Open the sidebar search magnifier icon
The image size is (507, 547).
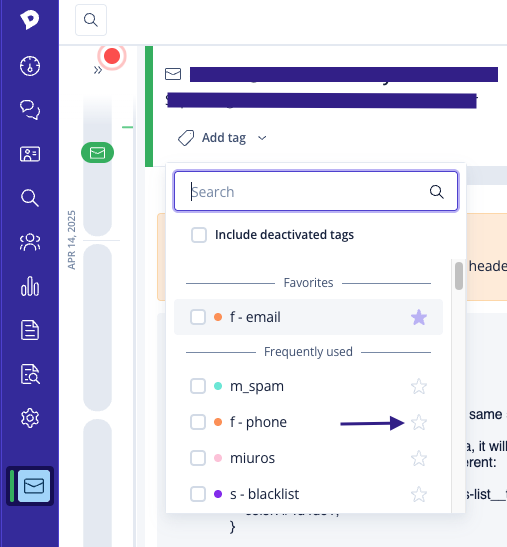coord(30,198)
